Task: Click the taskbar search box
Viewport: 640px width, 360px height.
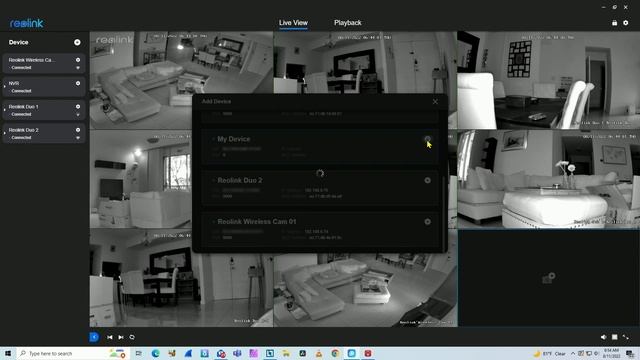Action: (73, 353)
